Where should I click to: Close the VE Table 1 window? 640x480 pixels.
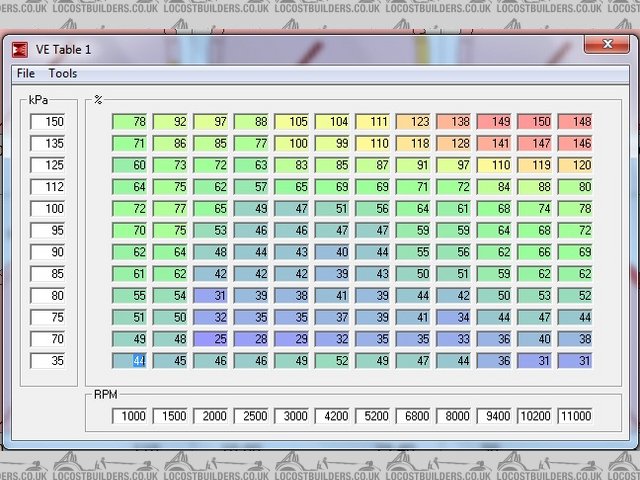[606, 46]
